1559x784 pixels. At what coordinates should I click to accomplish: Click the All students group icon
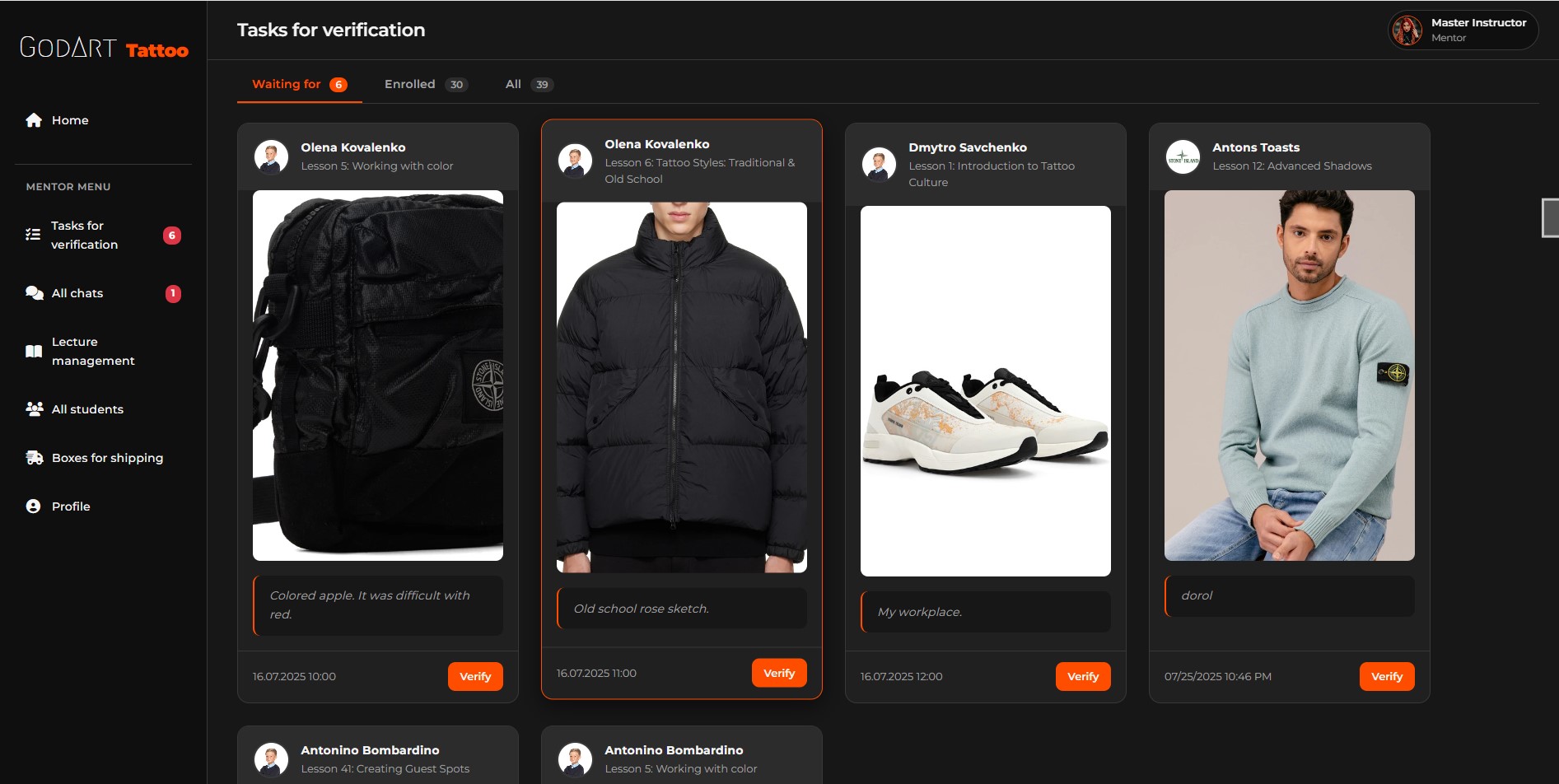(x=34, y=409)
